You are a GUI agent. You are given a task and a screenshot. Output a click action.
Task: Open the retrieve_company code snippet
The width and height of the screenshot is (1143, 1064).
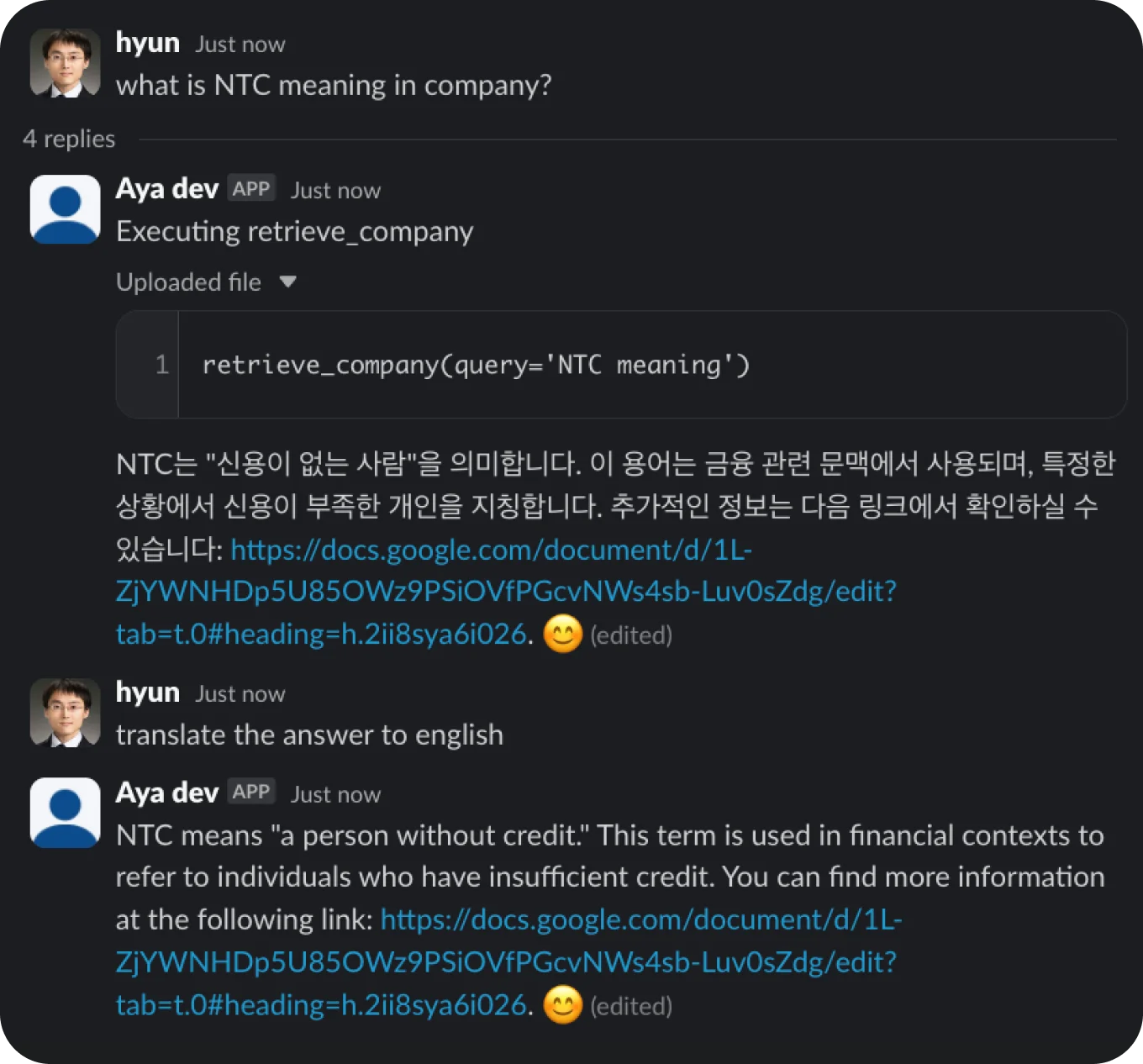[476, 365]
